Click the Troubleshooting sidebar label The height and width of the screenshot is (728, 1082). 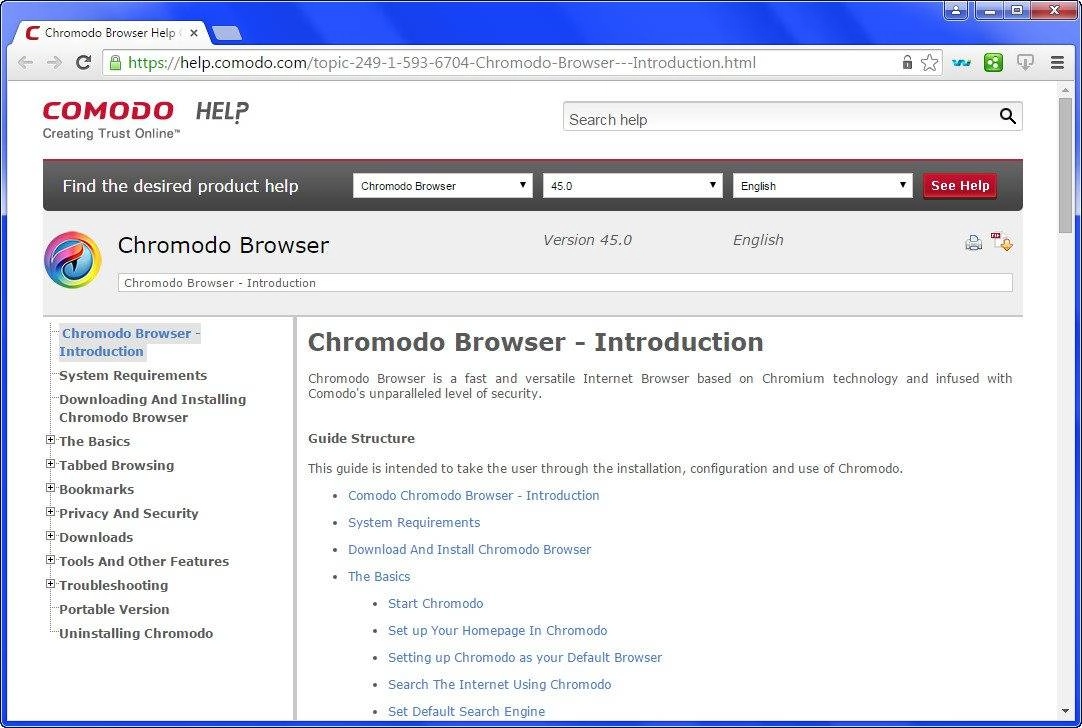point(114,585)
